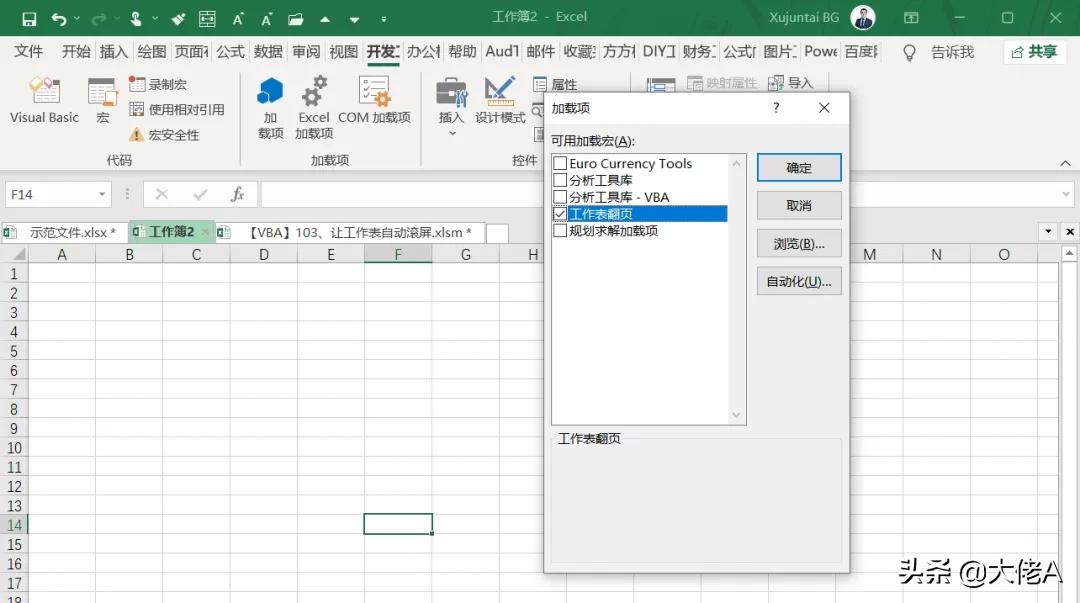Click the Browse (浏览(B)...) button
This screenshot has width=1080, height=603.
tap(799, 244)
